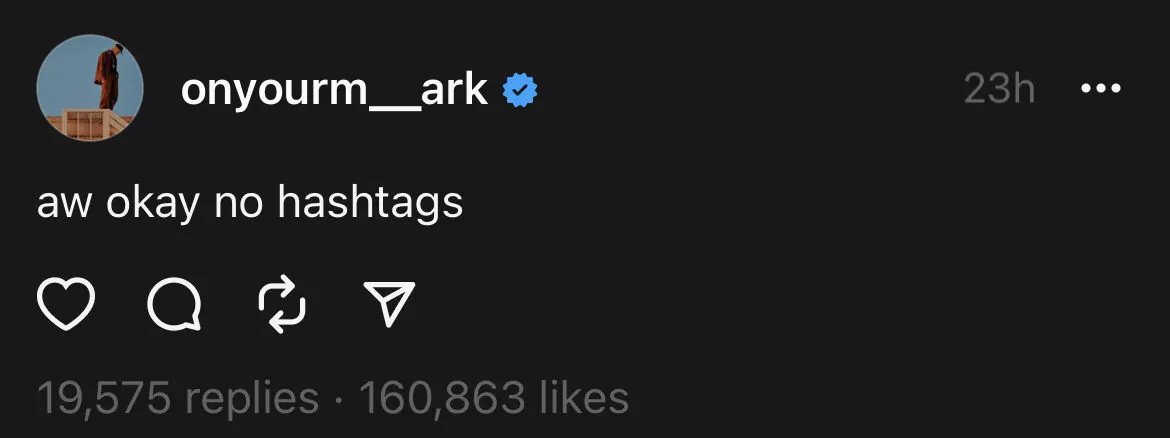1170x438 pixels.
Task: Repost this thread using the arrows icon
Action: coord(281,305)
